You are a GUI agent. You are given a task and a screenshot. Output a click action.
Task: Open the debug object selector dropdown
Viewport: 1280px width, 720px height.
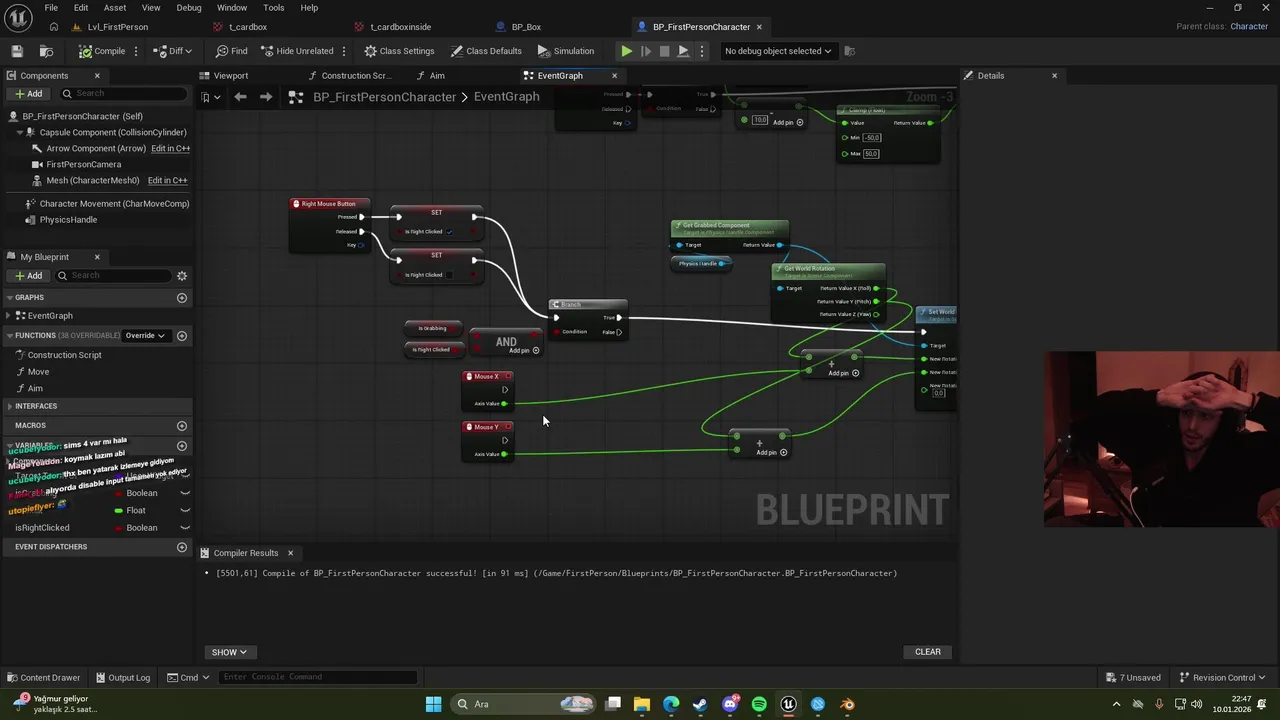point(778,51)
